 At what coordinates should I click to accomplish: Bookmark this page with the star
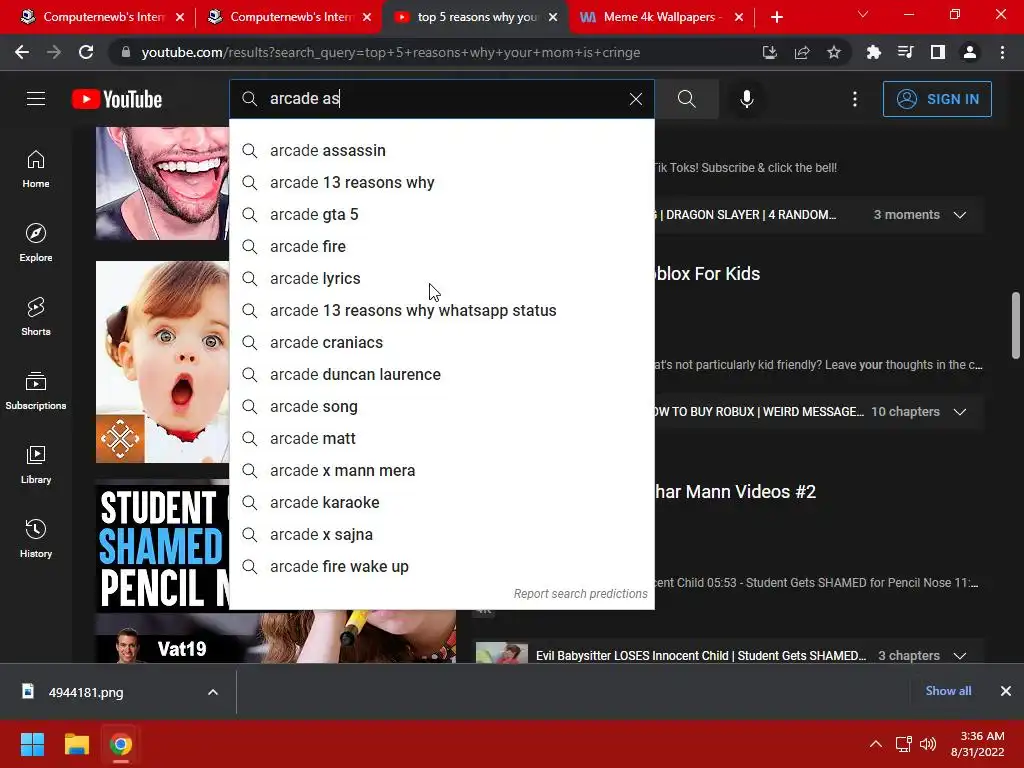click(x=833, y=52)
